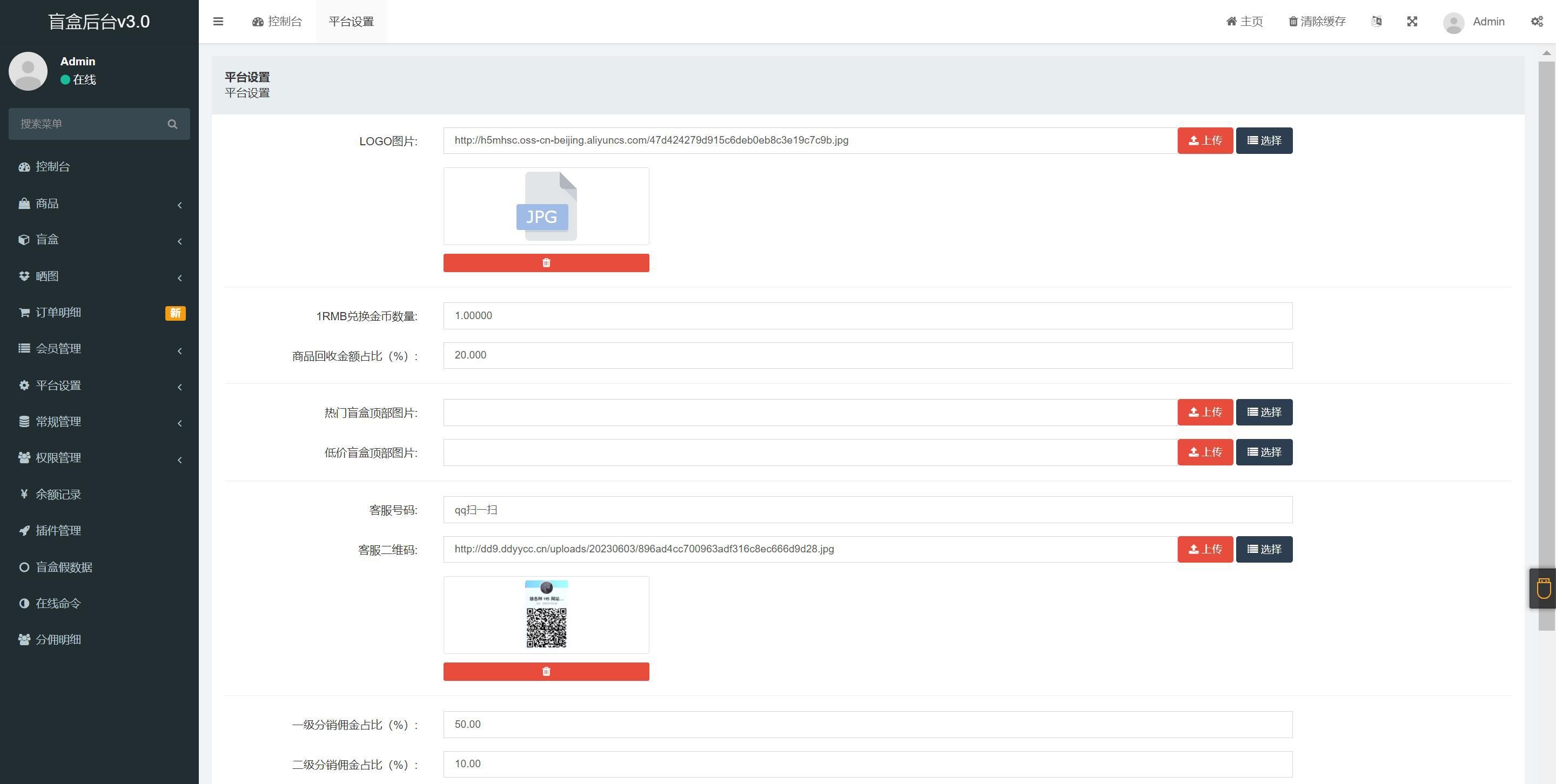Screen dimensions: 1556x784
Task: Click the language switch icon in header
Action: pyautogui.click(x=1376, y=22)
